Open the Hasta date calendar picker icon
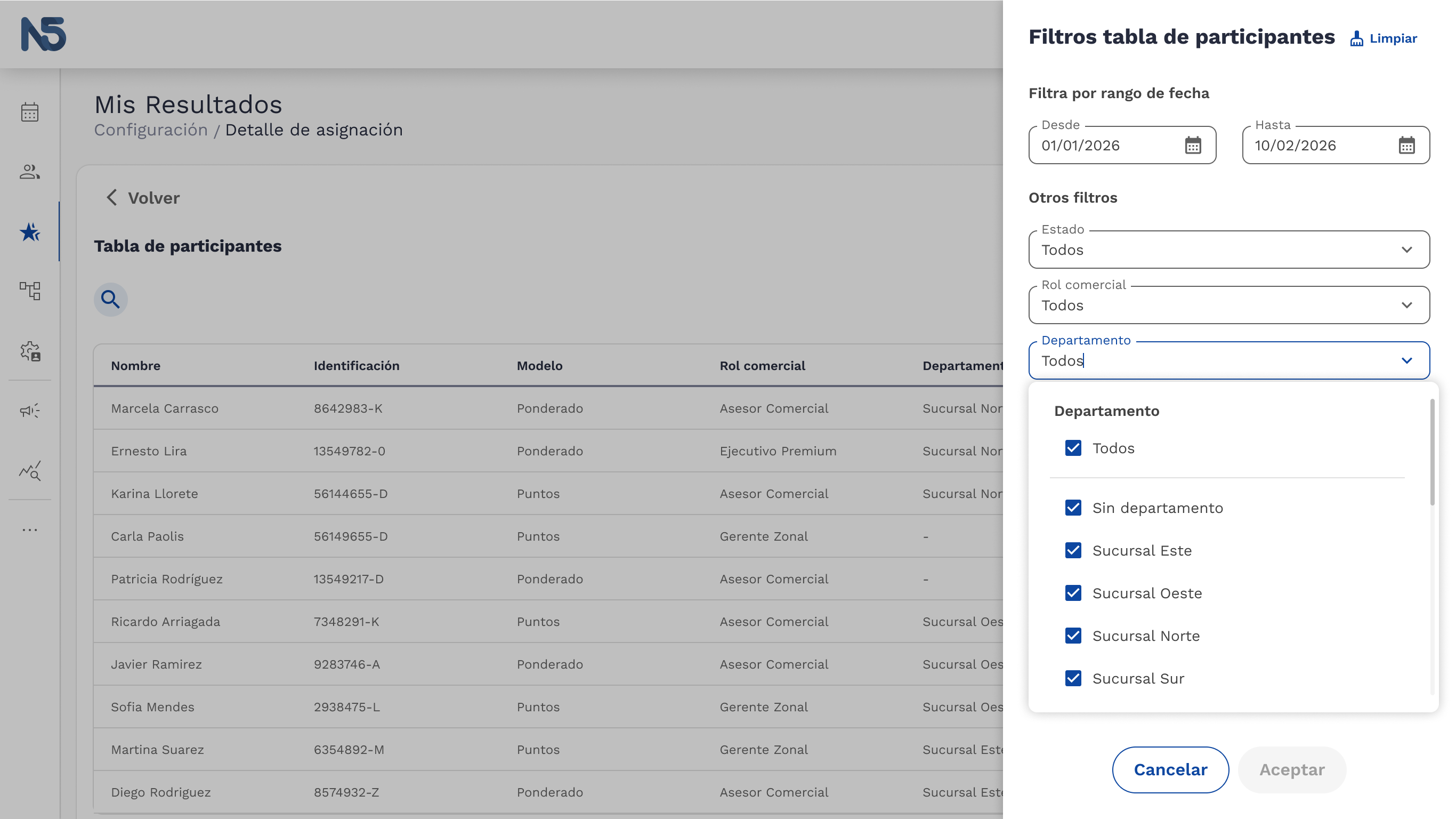 click(1406, 146)
